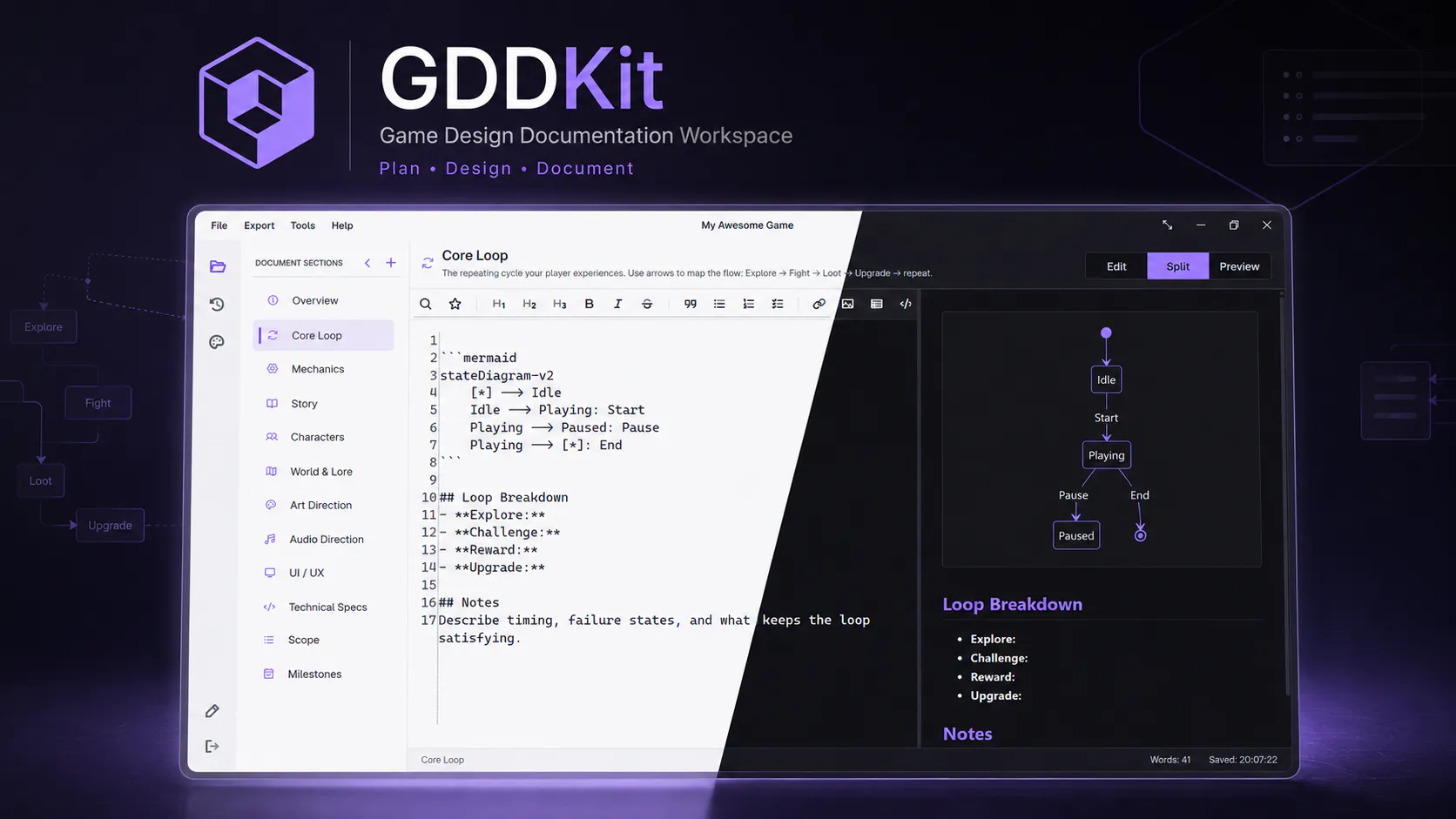Apply Heading 3 formatting
This screenshot has height=819, width=1456.
[559, 304]
